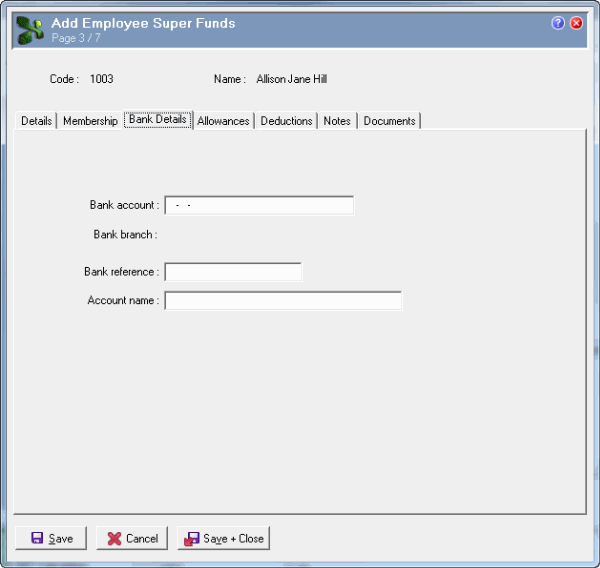Screen dimensions: 600x568
Task: View the Documents tab
Action: click(x=389, y=121)
